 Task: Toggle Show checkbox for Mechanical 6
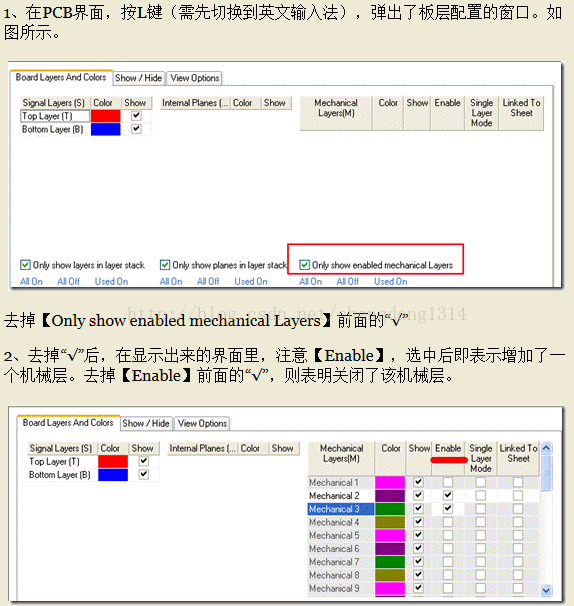[418, 548]
